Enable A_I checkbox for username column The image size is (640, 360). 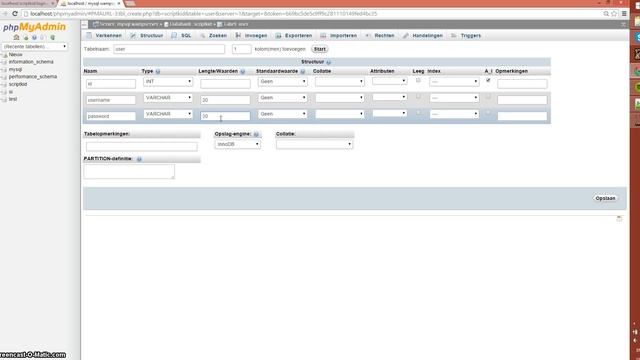(488, 96)
